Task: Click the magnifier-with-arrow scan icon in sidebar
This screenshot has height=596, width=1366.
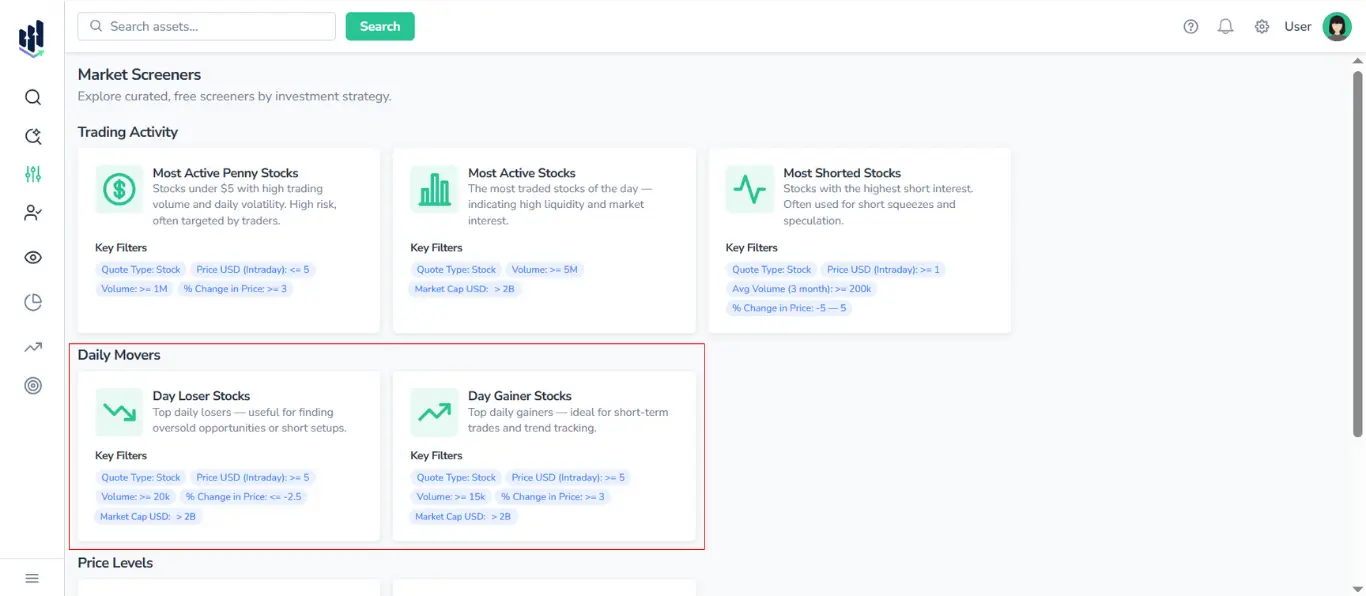Action: point(32,136)
